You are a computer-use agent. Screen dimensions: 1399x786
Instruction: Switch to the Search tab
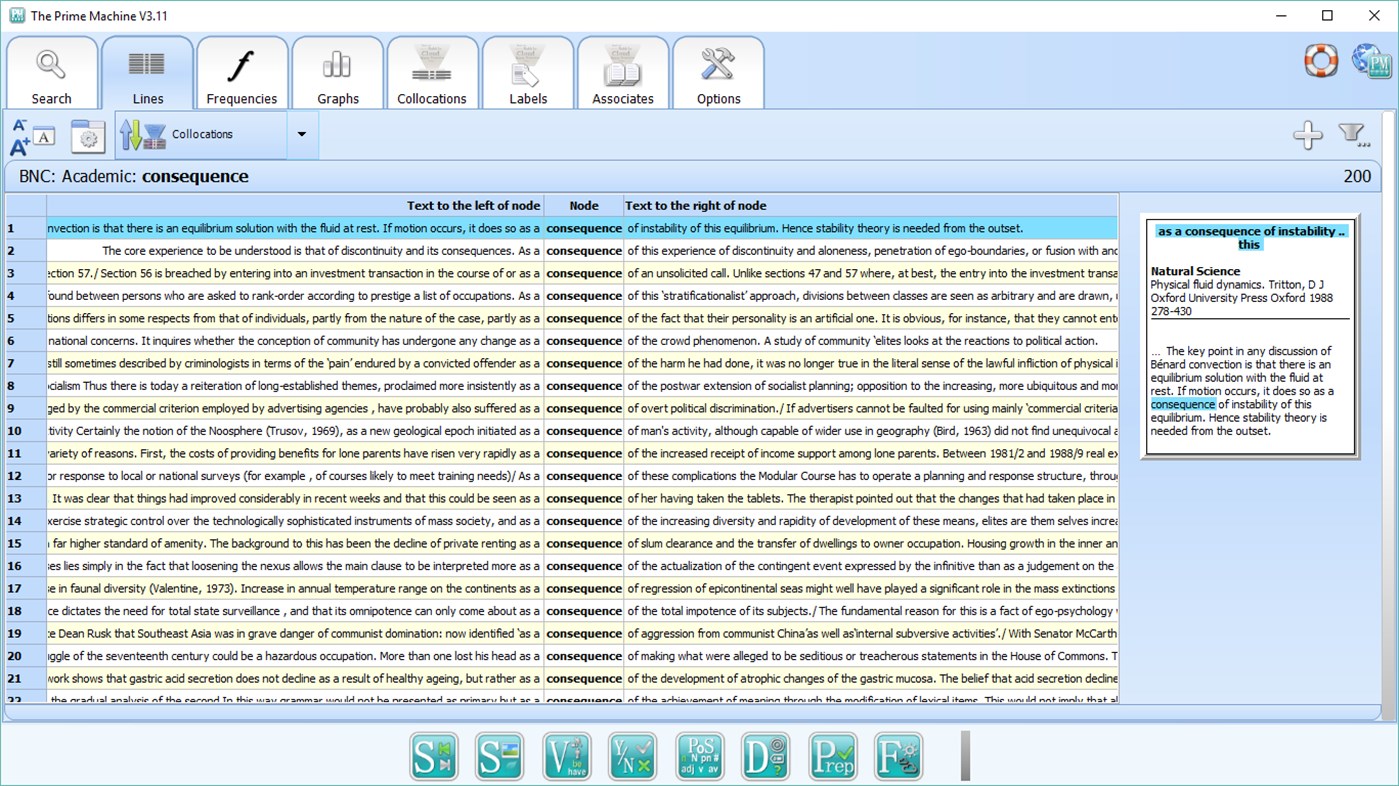pos(51,73)
